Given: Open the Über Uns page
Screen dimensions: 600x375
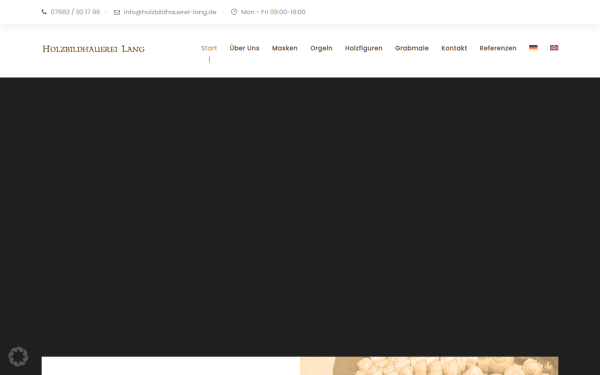Looking at the screenshot, I should point(244,48).
